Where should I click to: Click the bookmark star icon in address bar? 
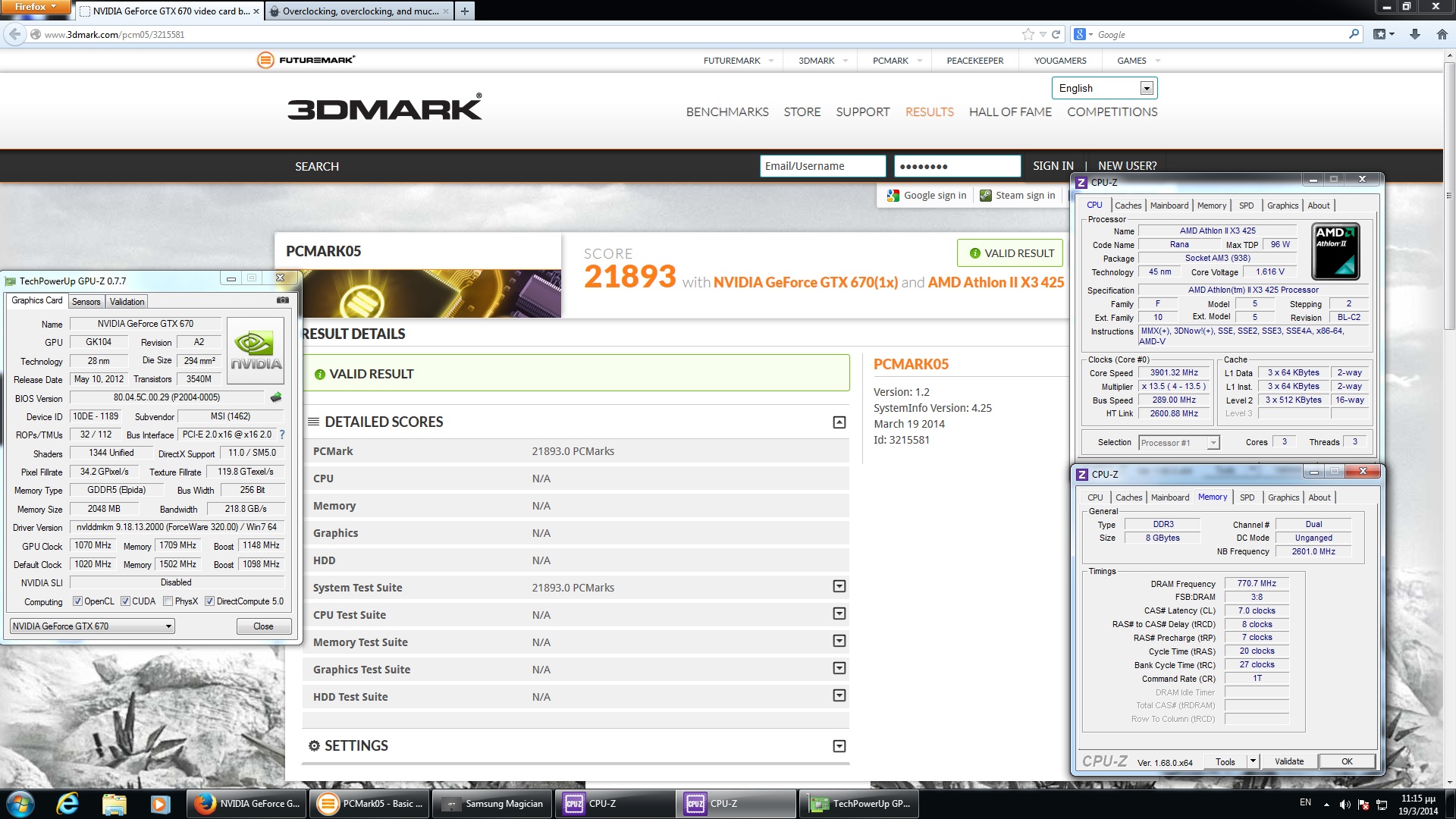[1028, 34]
